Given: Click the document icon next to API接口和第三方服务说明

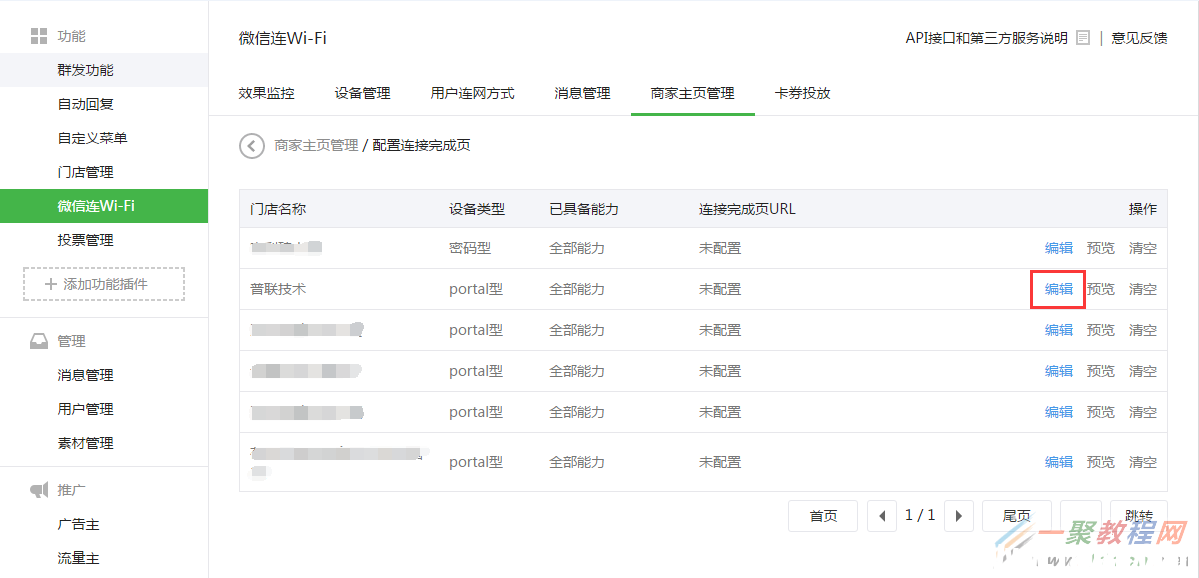Looking at the screenshot, I should [1083, 38].
